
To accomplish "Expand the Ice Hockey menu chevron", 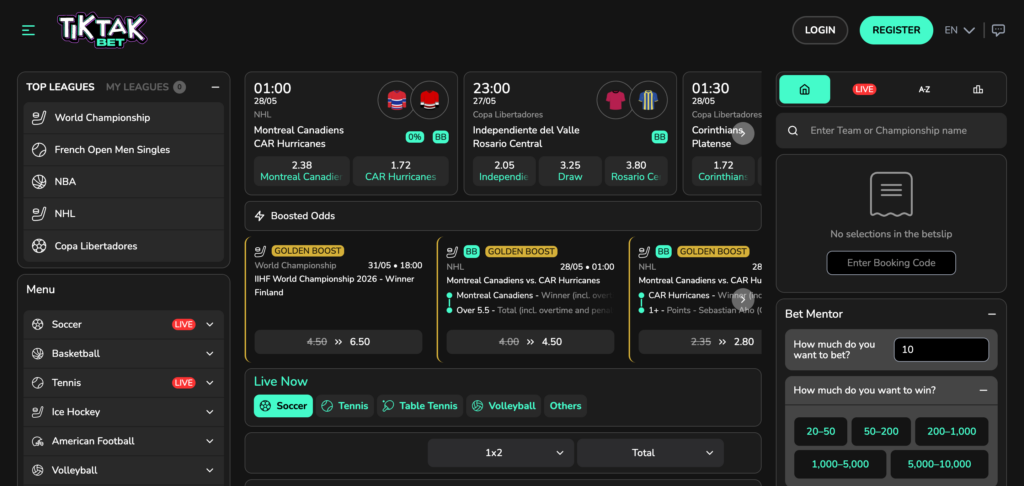I will tap(210, 412).
